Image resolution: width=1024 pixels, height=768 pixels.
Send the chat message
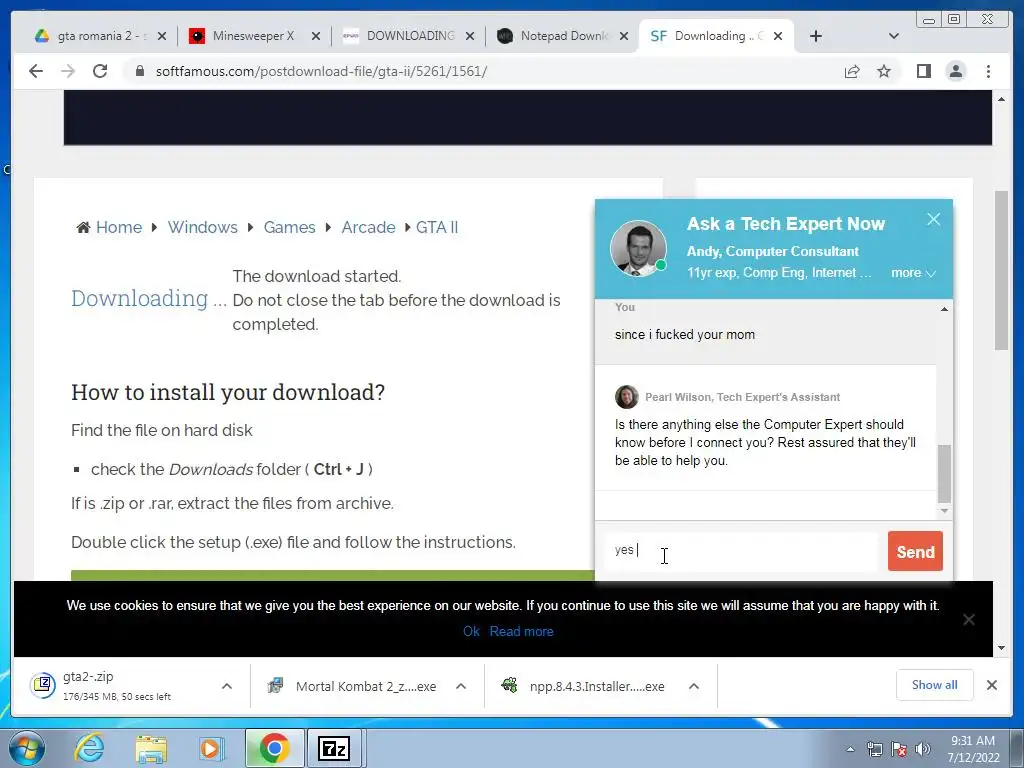click(x=915, y=551)
